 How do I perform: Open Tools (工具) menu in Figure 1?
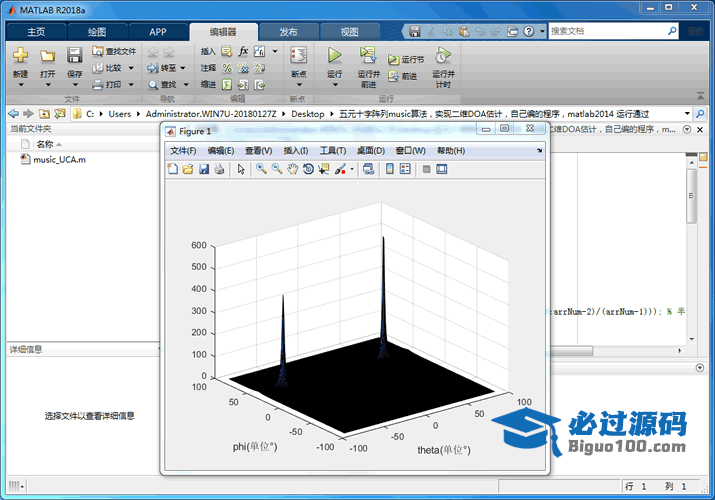pos(333,150)
